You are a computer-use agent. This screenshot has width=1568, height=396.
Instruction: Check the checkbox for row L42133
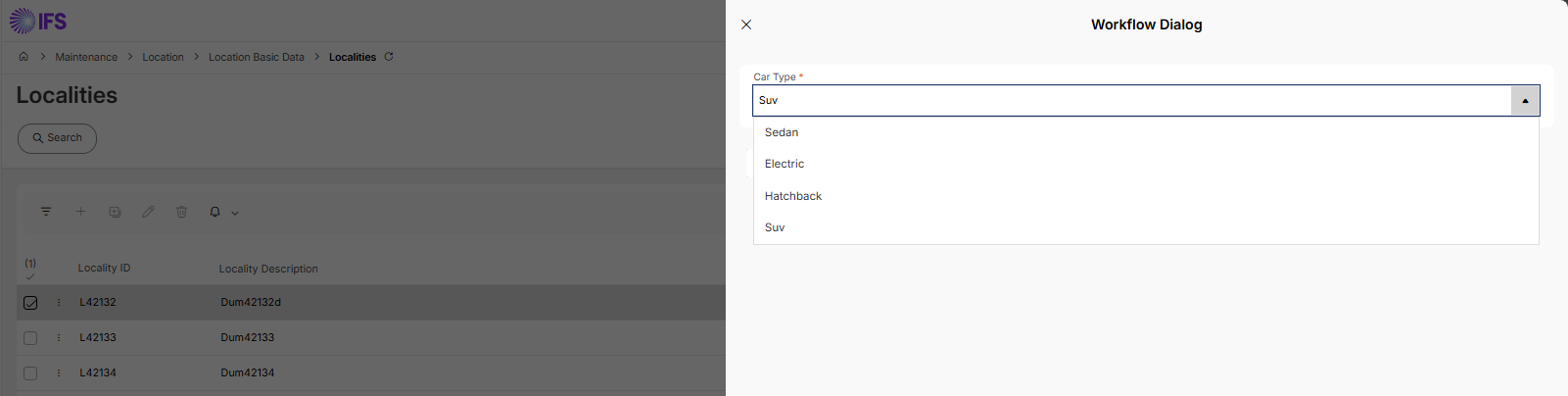pyautogui.click(x=30, y=338)
